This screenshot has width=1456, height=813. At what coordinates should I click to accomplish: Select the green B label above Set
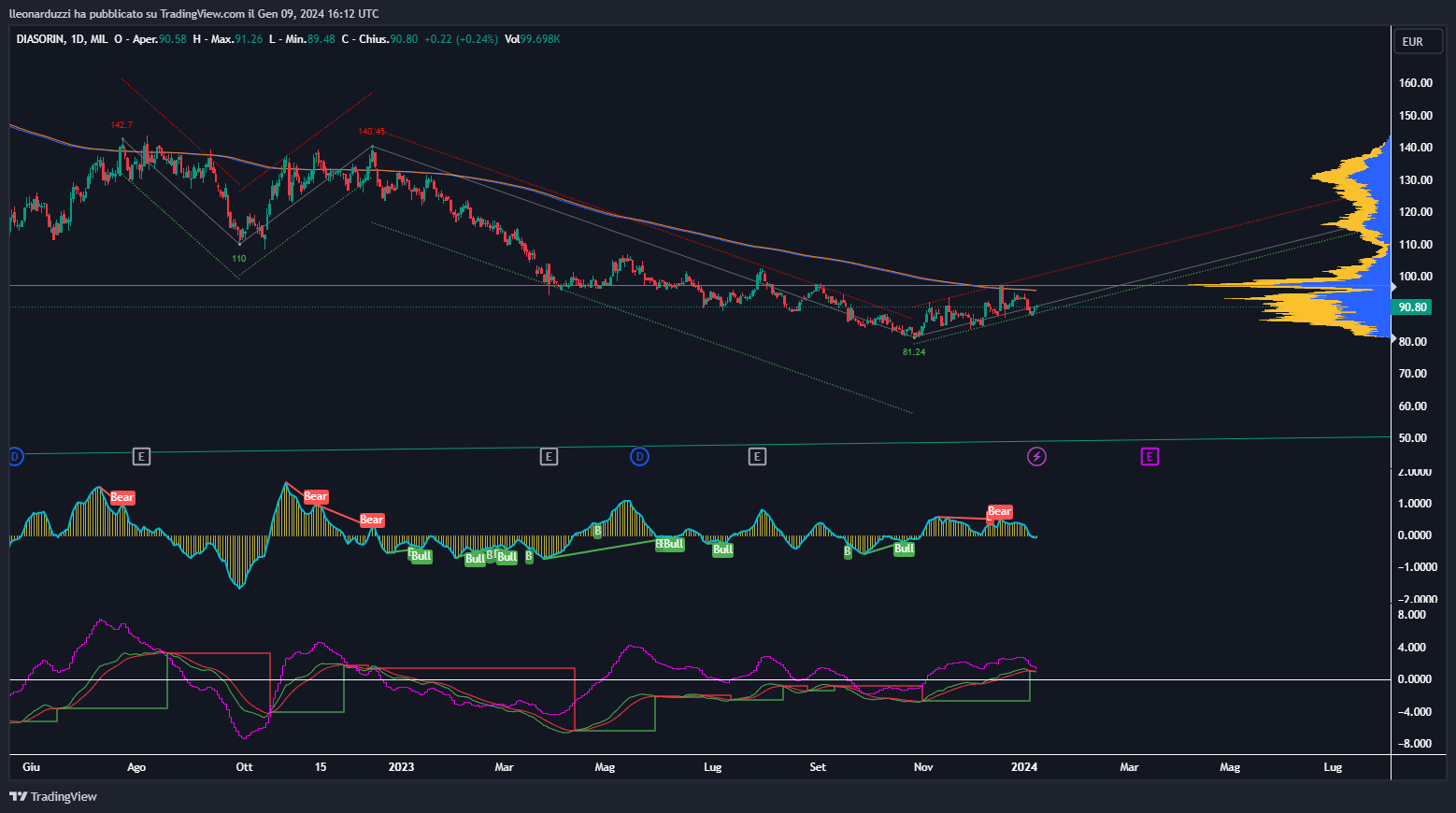point(848,551)
